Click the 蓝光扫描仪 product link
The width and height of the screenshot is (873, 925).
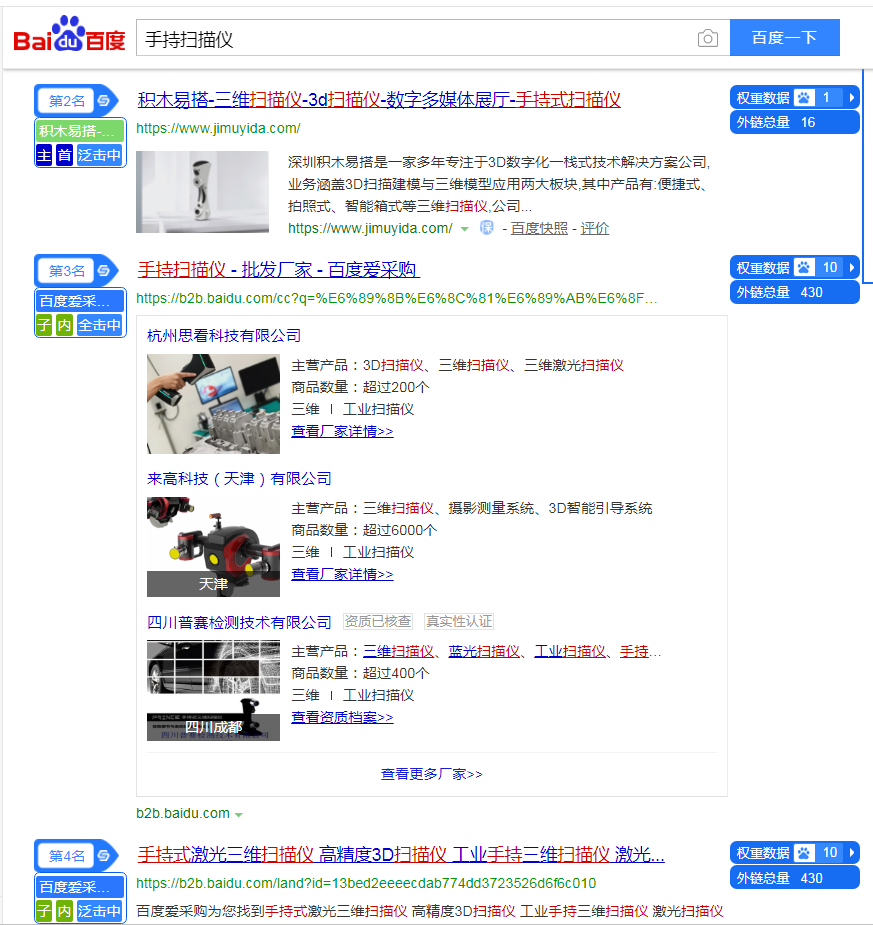click(484, 651)
